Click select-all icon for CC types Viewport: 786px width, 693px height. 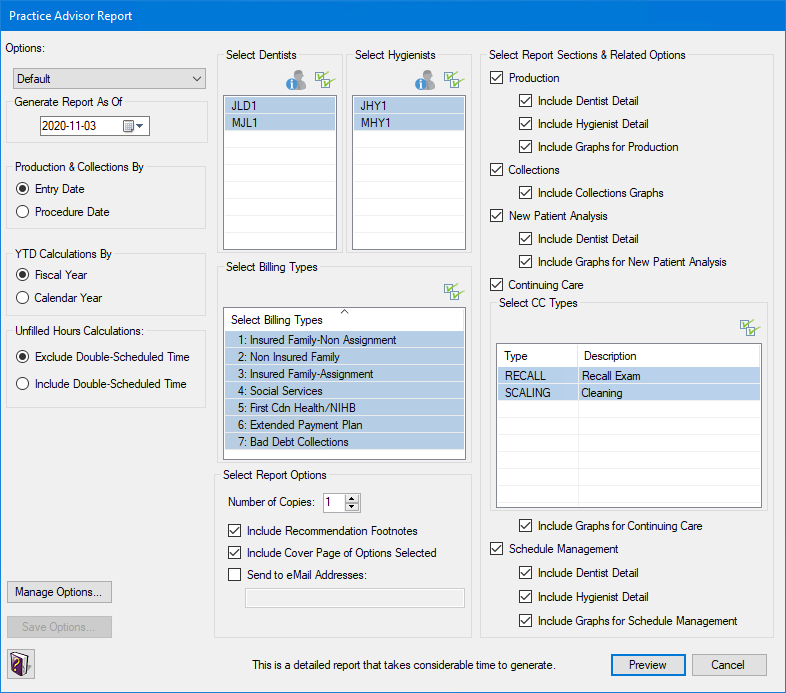point(750,327)
